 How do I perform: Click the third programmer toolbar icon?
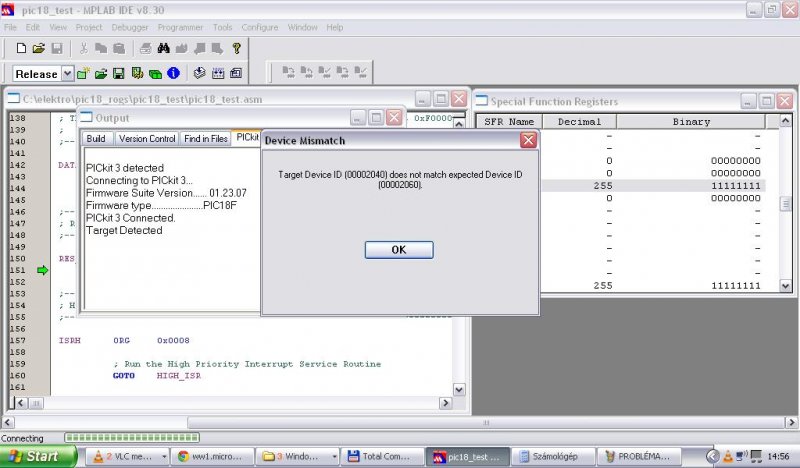pos(324,72)
